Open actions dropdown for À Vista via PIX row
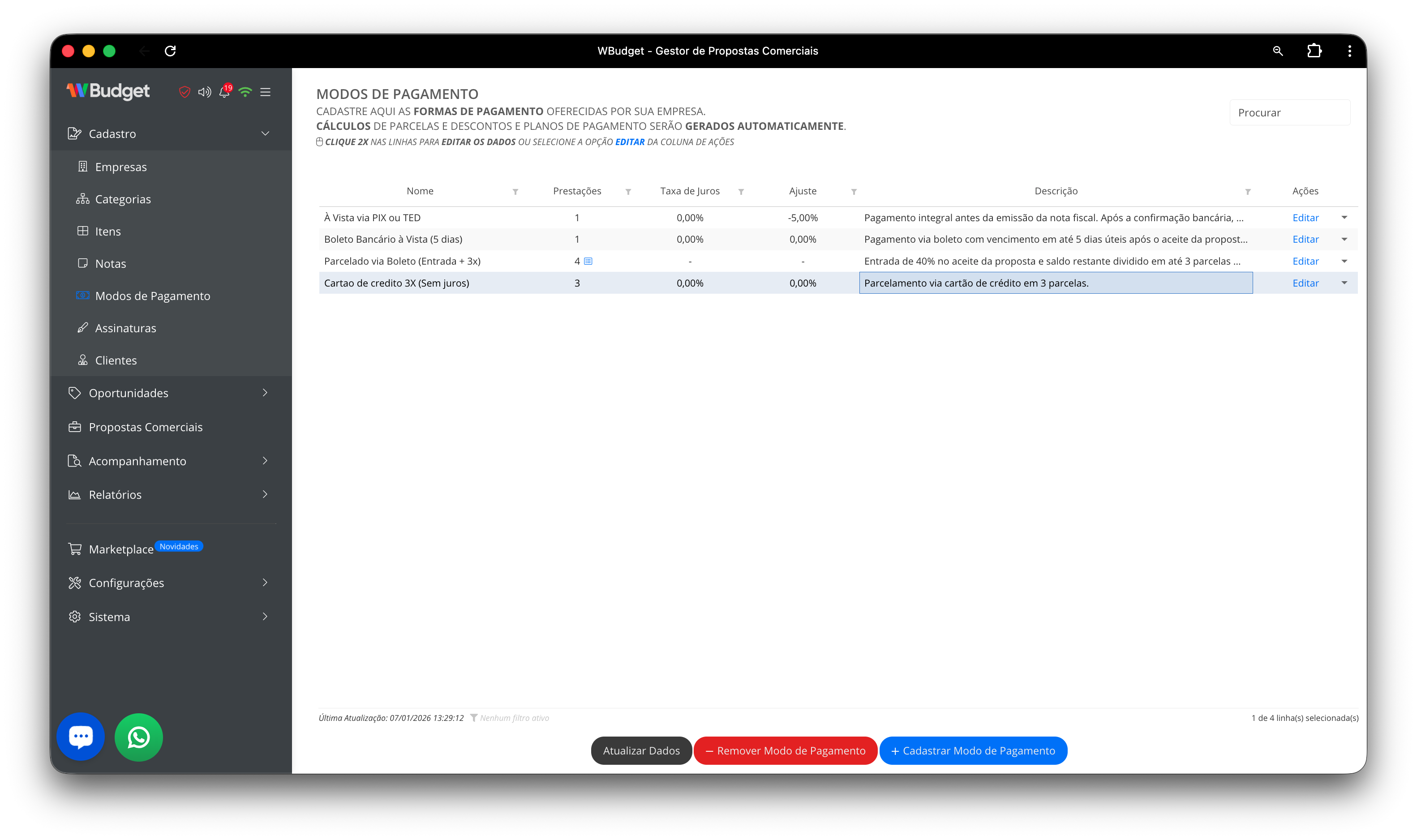This screenshot has width=1417, height=840. 1344,218
